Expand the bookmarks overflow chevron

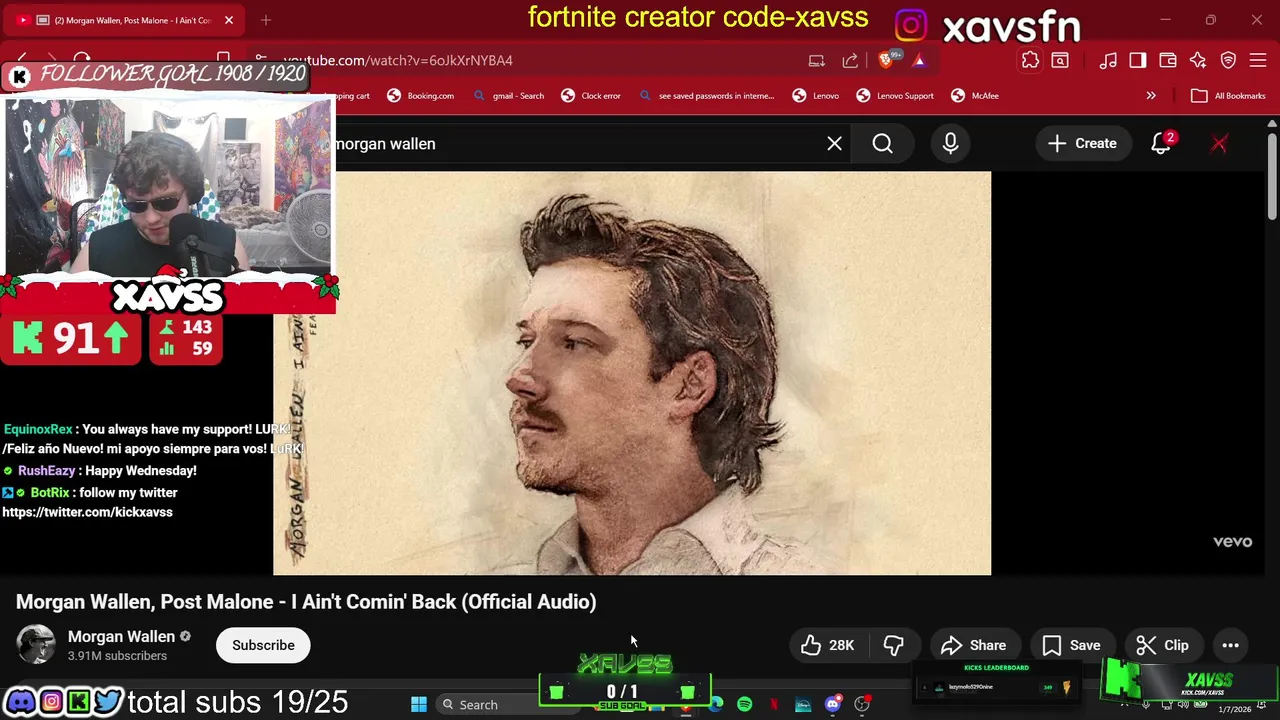1151,96
